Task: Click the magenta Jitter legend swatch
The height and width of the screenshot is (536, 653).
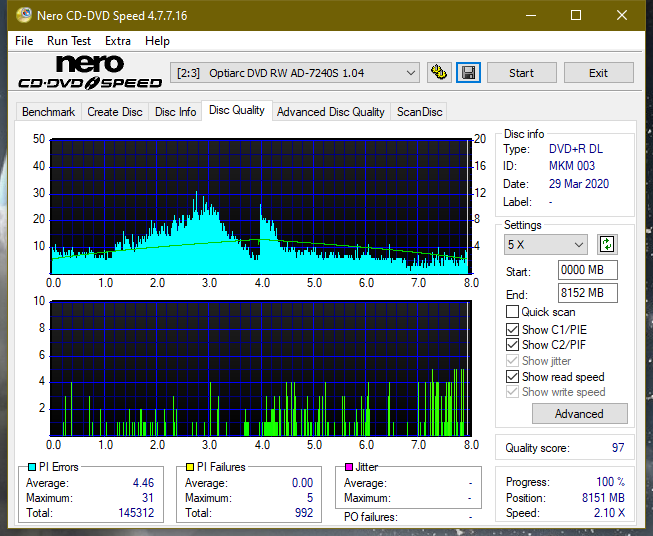Action: pyautogui.click(x=349, y=467)
